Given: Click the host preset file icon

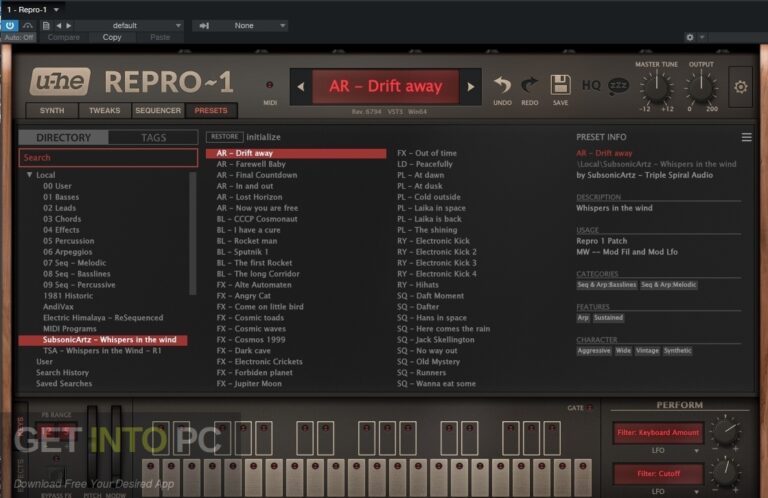Looking at the screenshot, I should pos(46,25).
